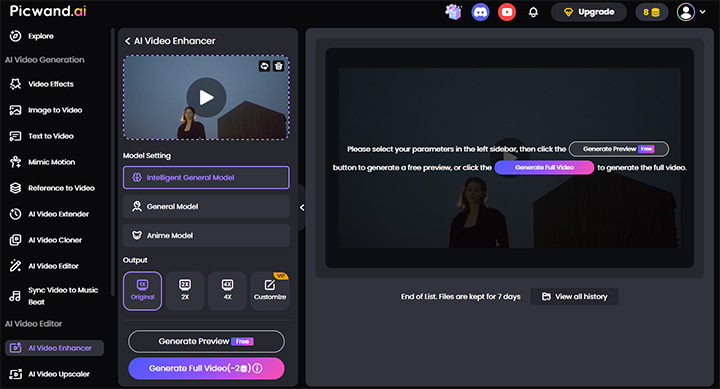Open the Explore page icon
The width and height of the screenshot is (720, 389).
(16, 36)
